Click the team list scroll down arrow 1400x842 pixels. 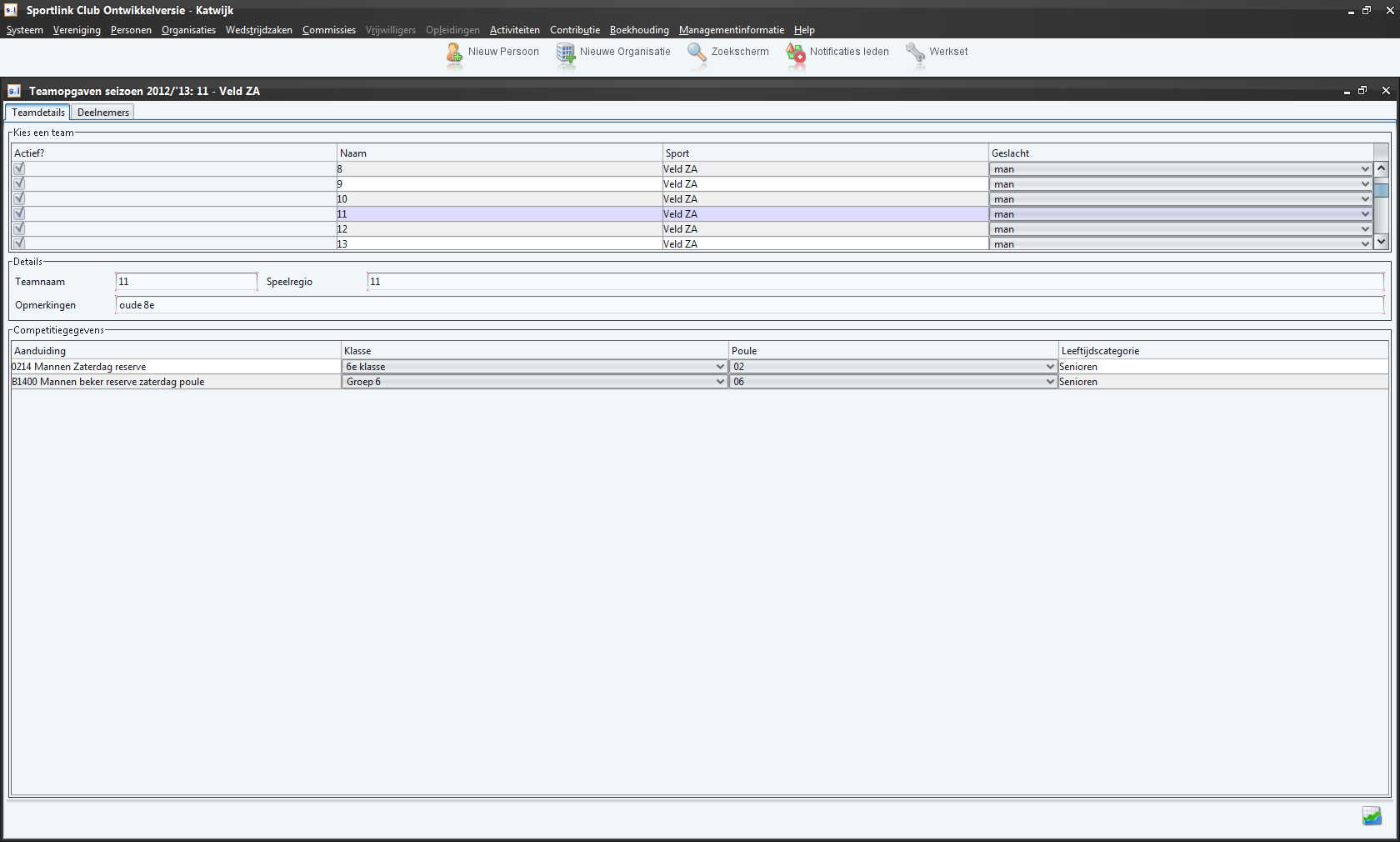[x=1381, y=242]
